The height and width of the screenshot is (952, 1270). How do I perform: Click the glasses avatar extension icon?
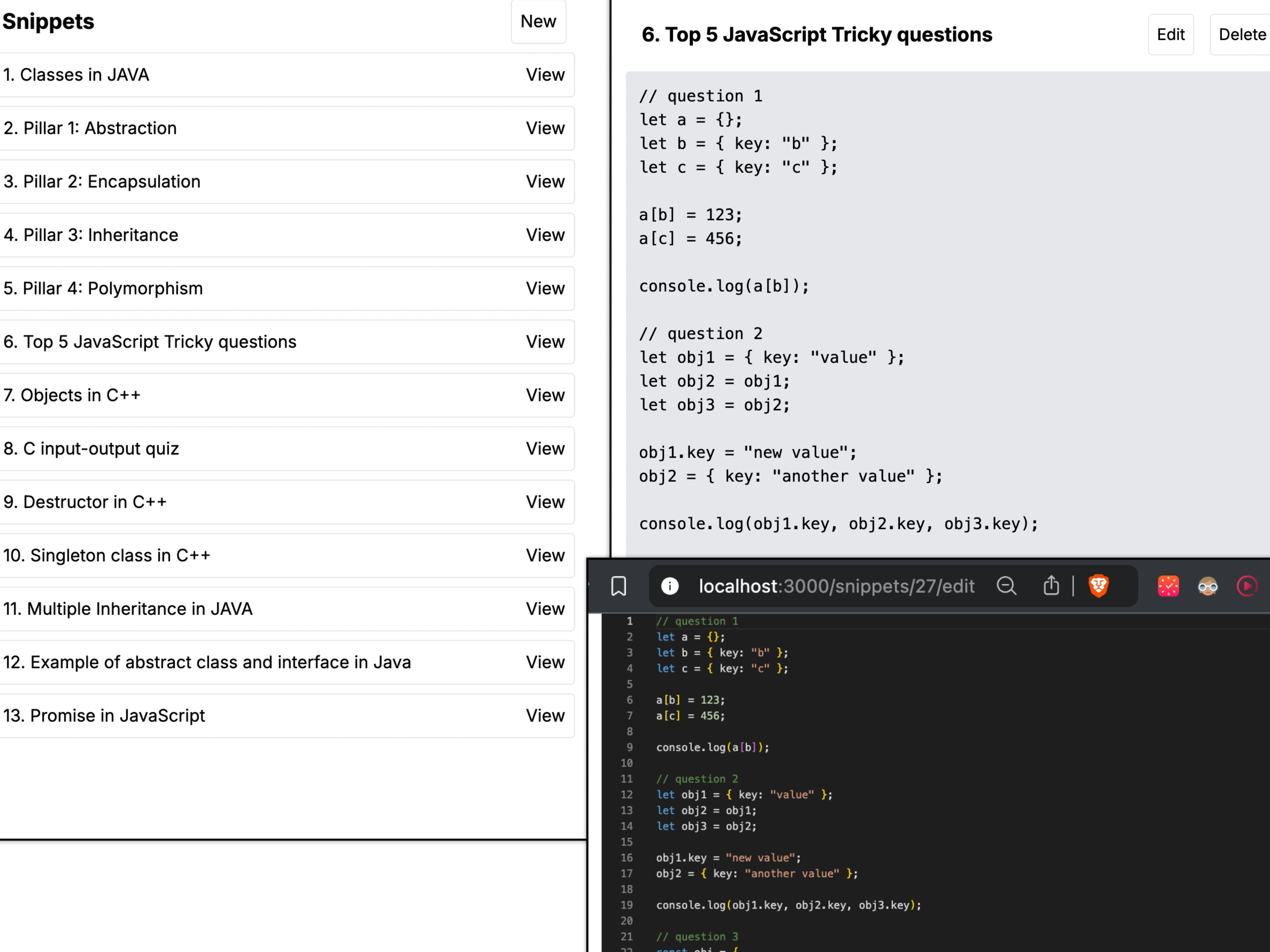(1207, 586)
